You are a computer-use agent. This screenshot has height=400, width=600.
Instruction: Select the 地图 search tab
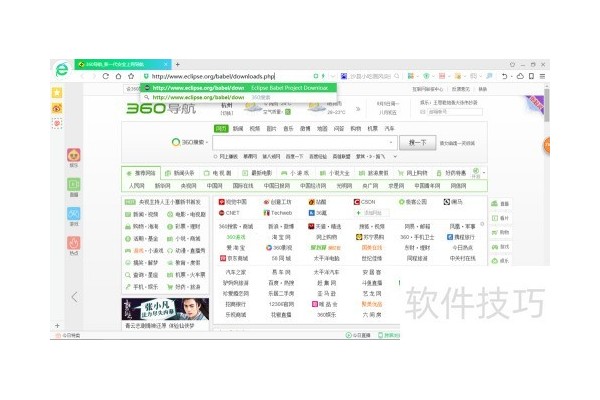(322, 129)
